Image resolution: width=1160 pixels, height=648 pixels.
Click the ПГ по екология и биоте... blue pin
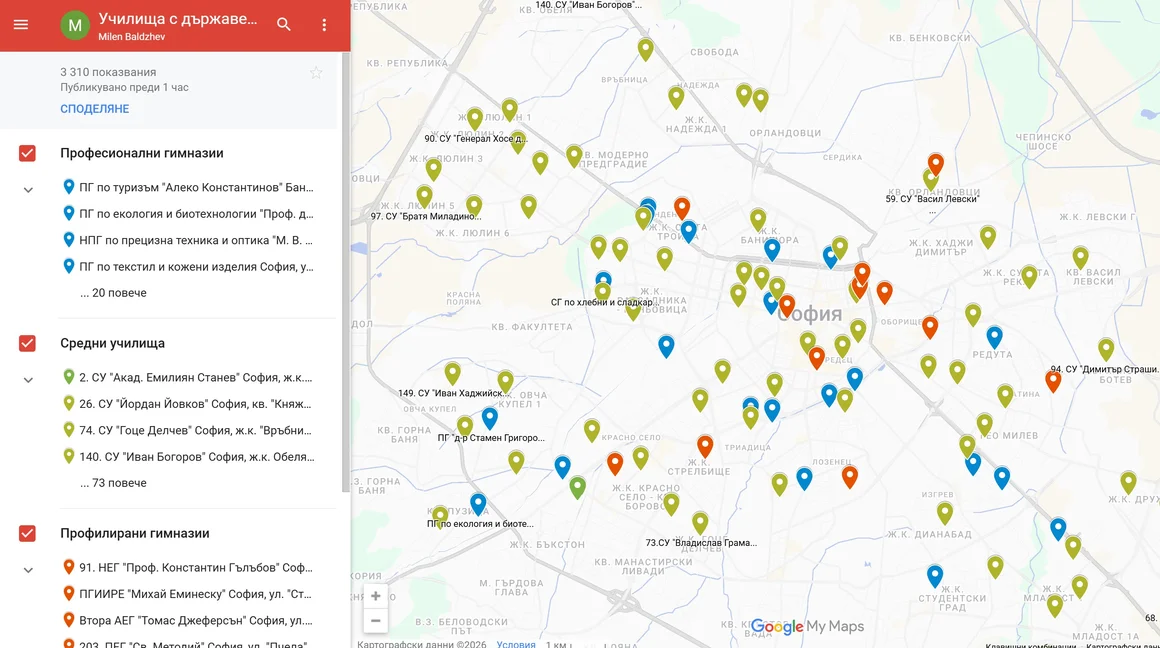click(478, 504)
